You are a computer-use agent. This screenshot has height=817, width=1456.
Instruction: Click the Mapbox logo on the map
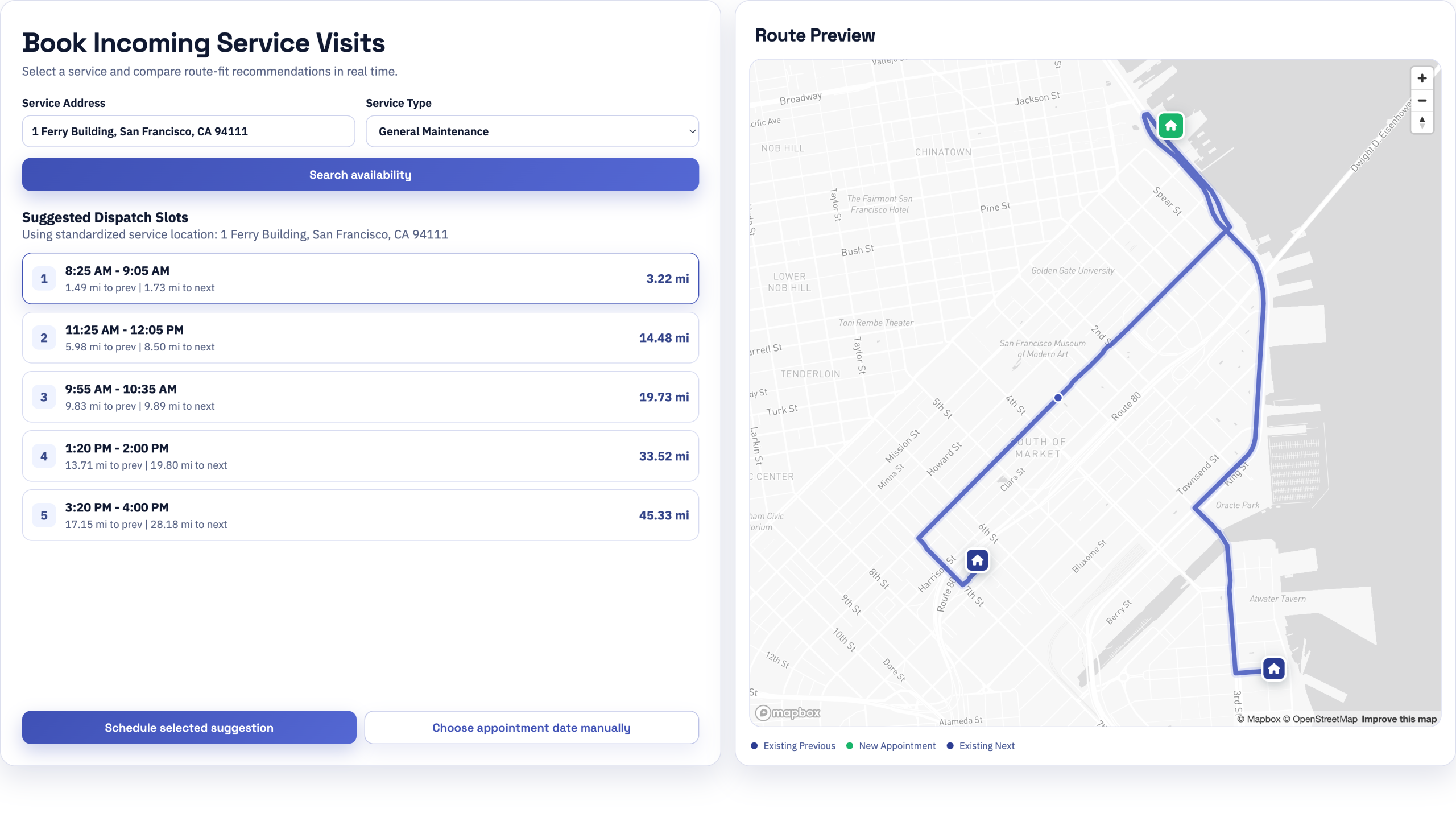[788, 713]
